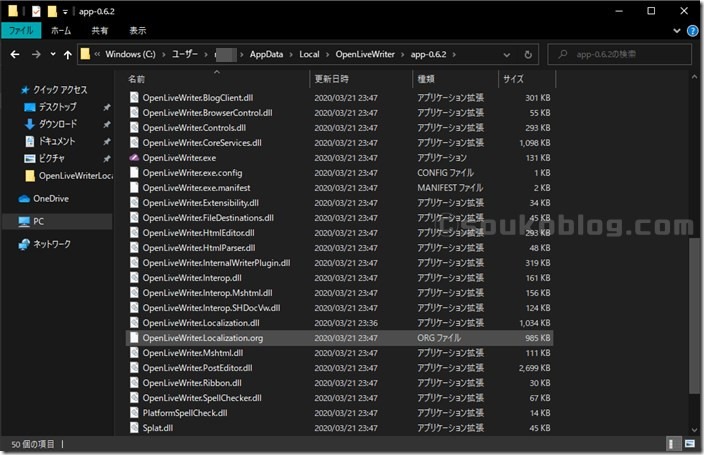Open the ホーム ribbon tab

pyautogui.click(x=61, y=31)
